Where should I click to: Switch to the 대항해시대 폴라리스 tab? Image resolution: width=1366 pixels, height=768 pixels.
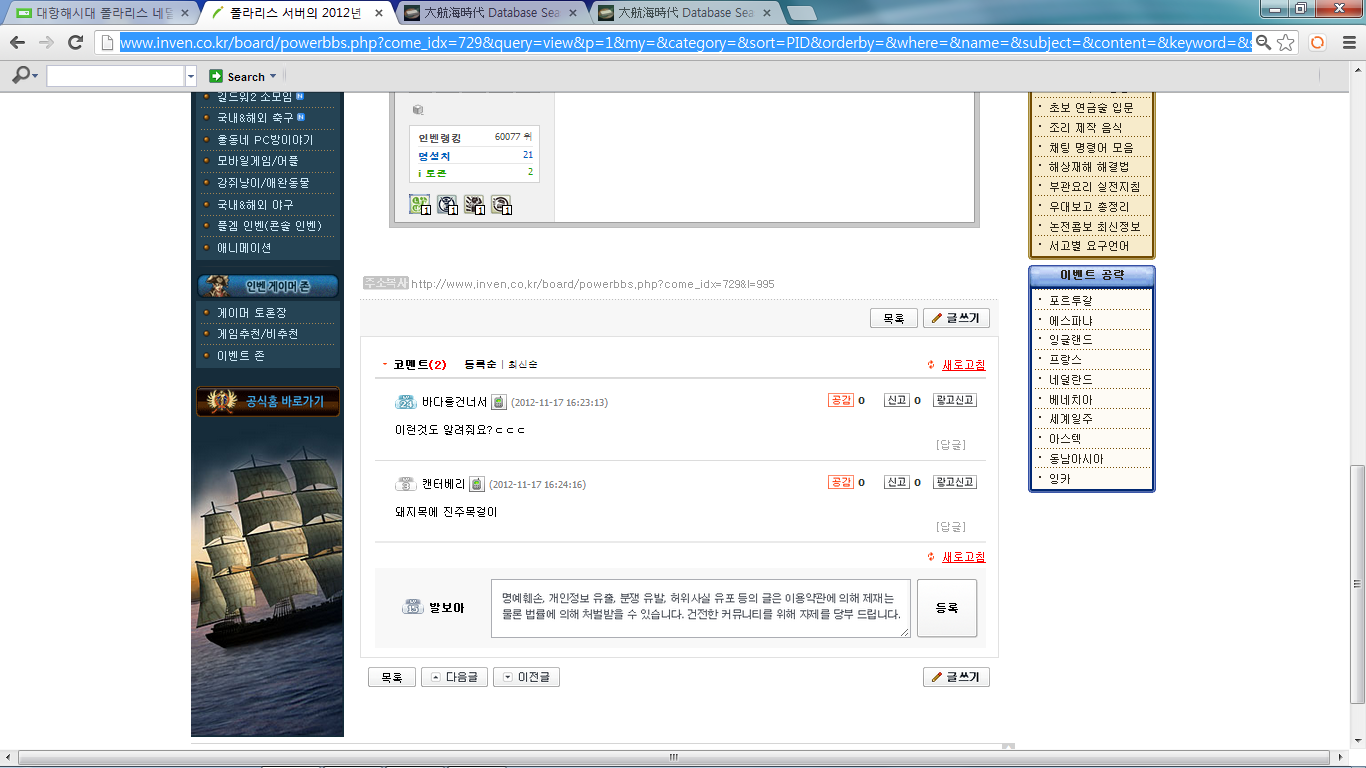100,13
